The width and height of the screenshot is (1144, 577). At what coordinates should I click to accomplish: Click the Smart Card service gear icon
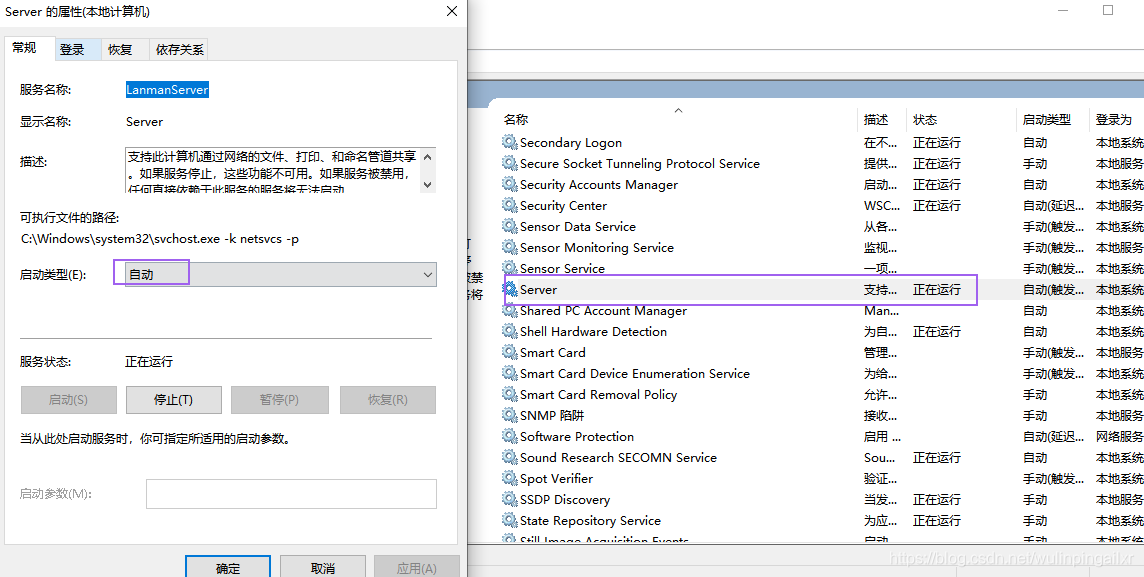click(509, 352)
